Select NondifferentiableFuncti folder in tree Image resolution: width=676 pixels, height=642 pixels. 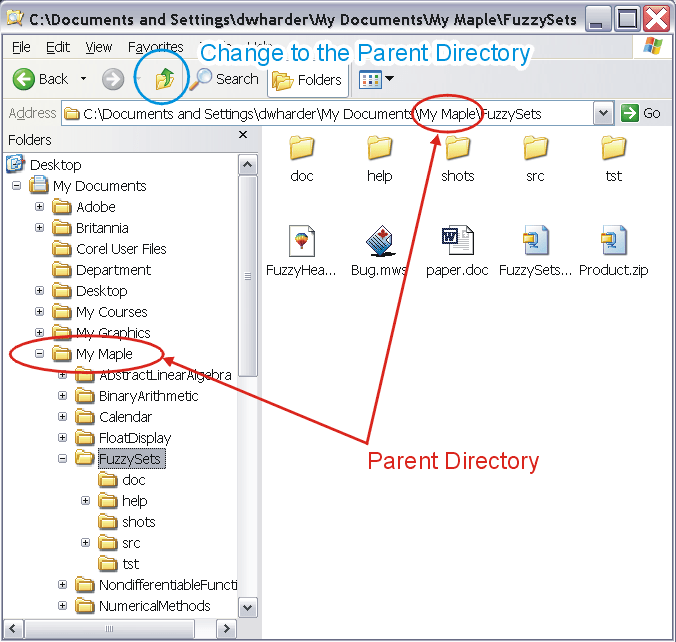pyautogui.click(x=156, y=585)
